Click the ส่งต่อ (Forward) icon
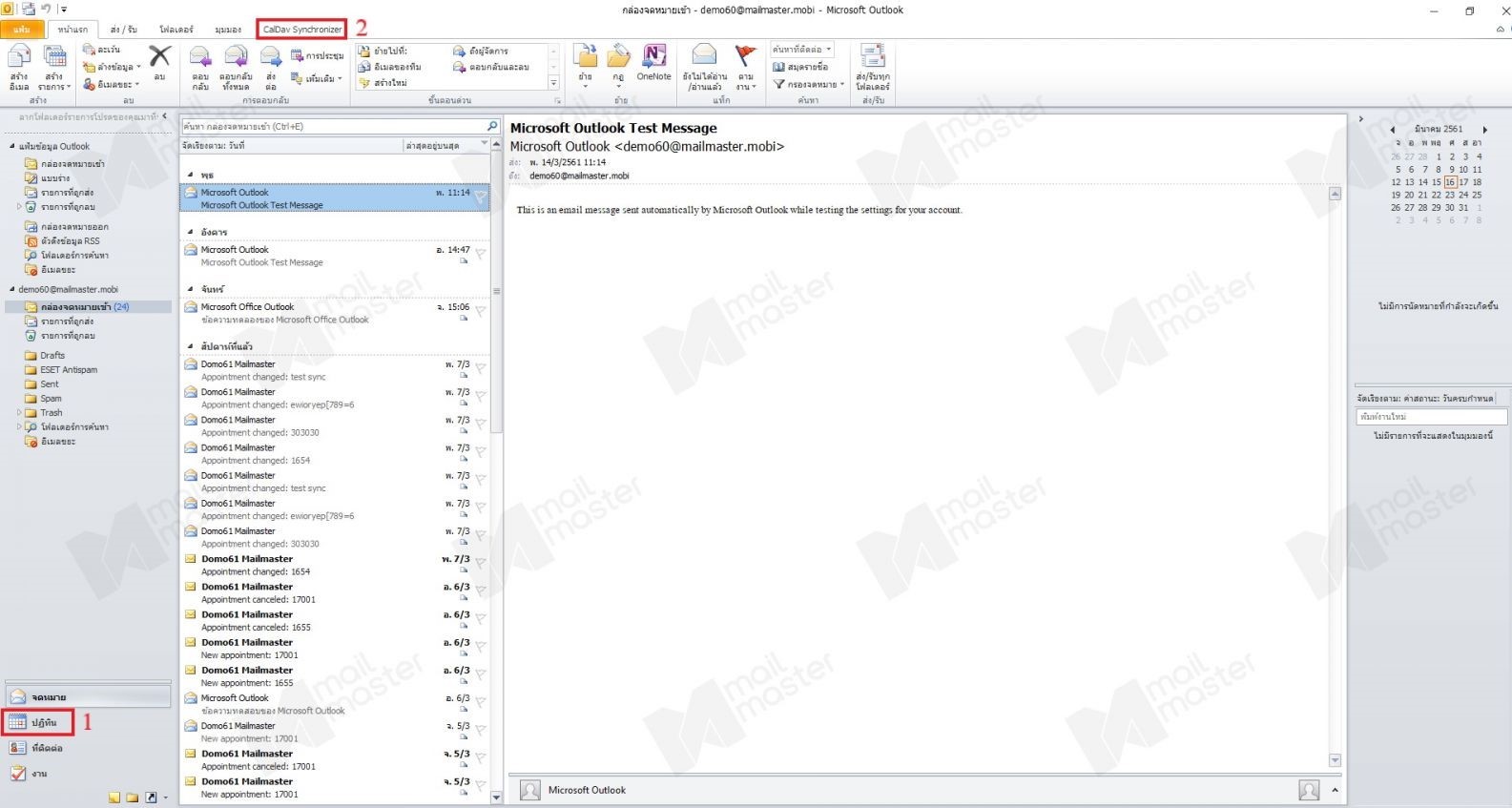Screen dimensions: 1512x808 pos(270,56)
